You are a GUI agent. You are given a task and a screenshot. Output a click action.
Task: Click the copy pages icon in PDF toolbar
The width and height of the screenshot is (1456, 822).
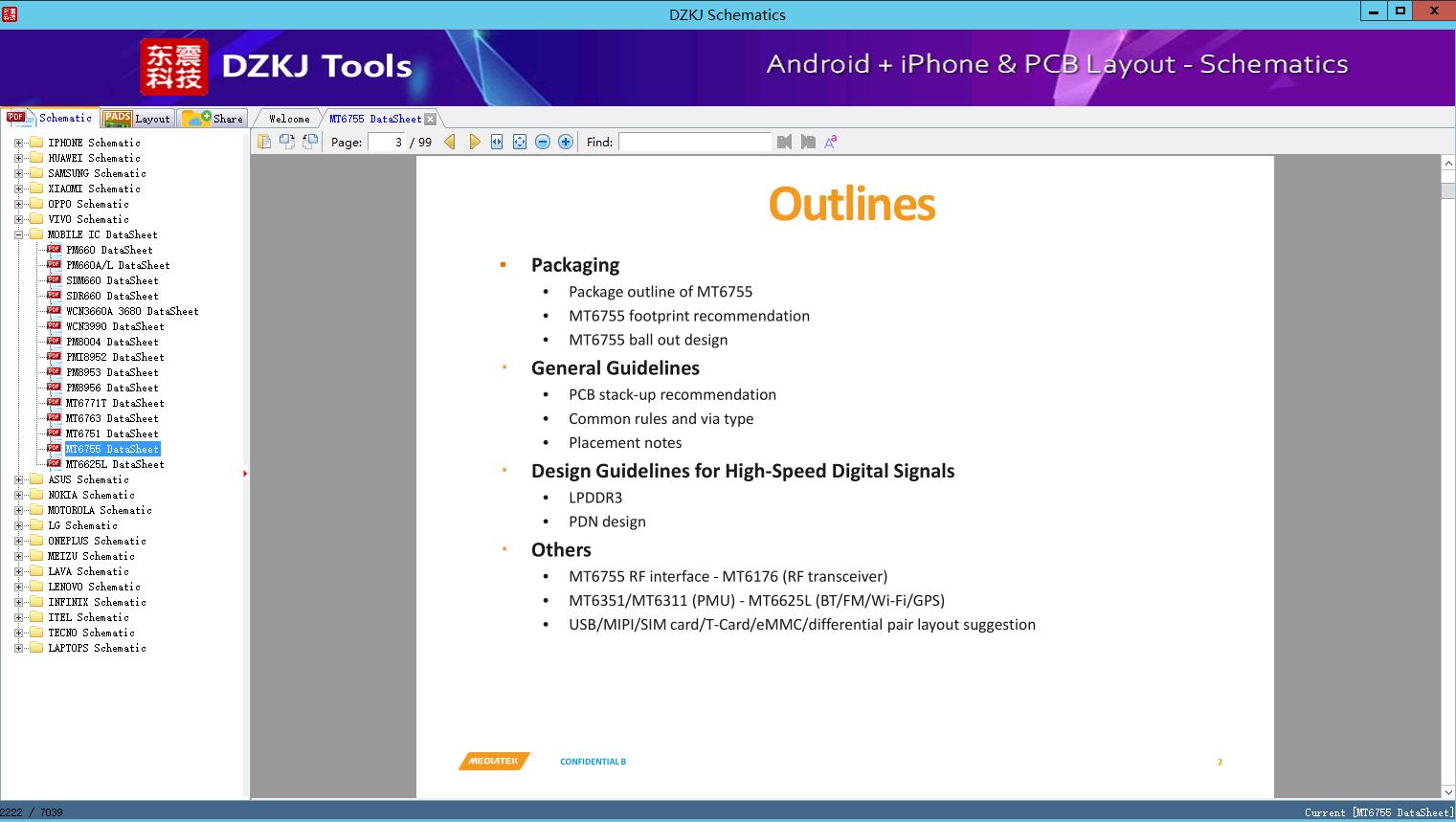(264, 142)
